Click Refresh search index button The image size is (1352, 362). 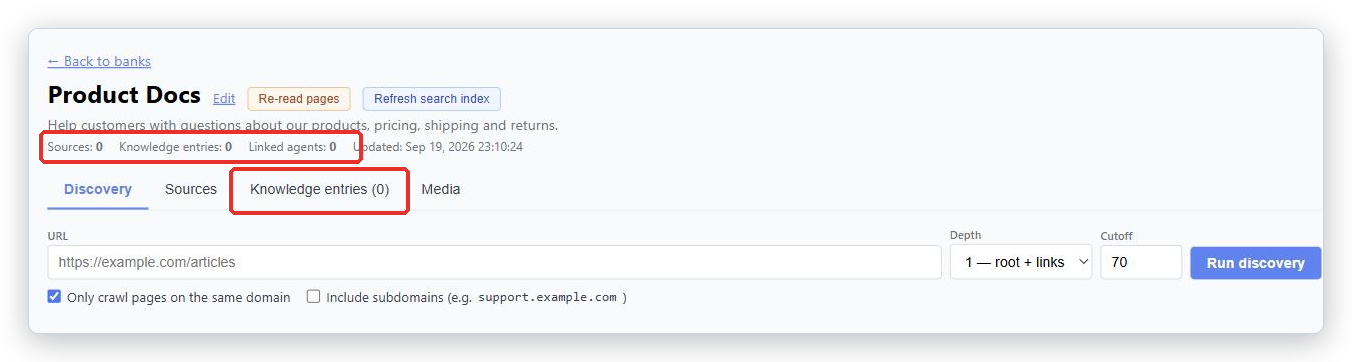tap(432, 99)
